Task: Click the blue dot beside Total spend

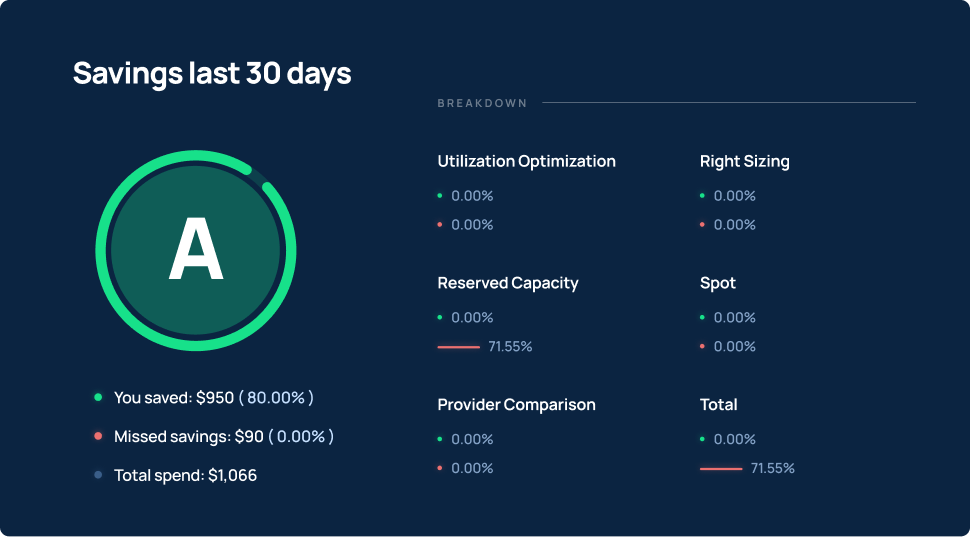Action: coord(98,476)
